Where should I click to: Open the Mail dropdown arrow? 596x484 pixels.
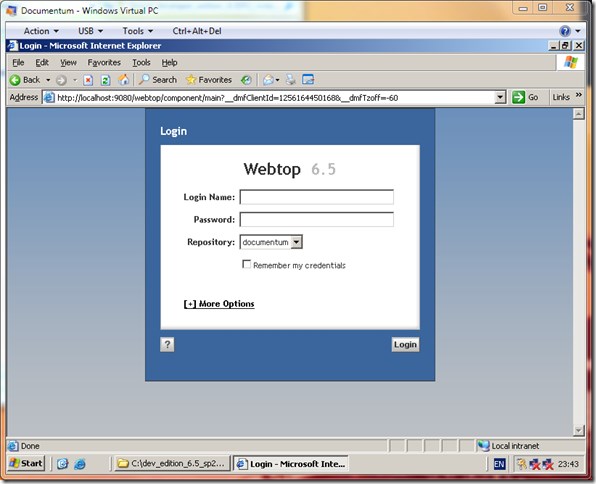[x=277, y=80]
